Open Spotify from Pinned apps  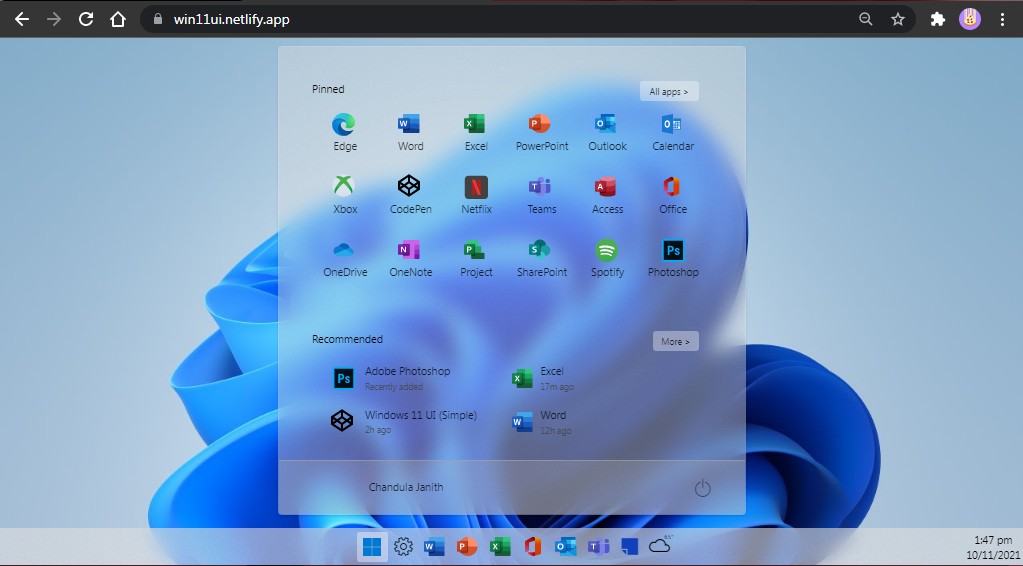(607, 259)
